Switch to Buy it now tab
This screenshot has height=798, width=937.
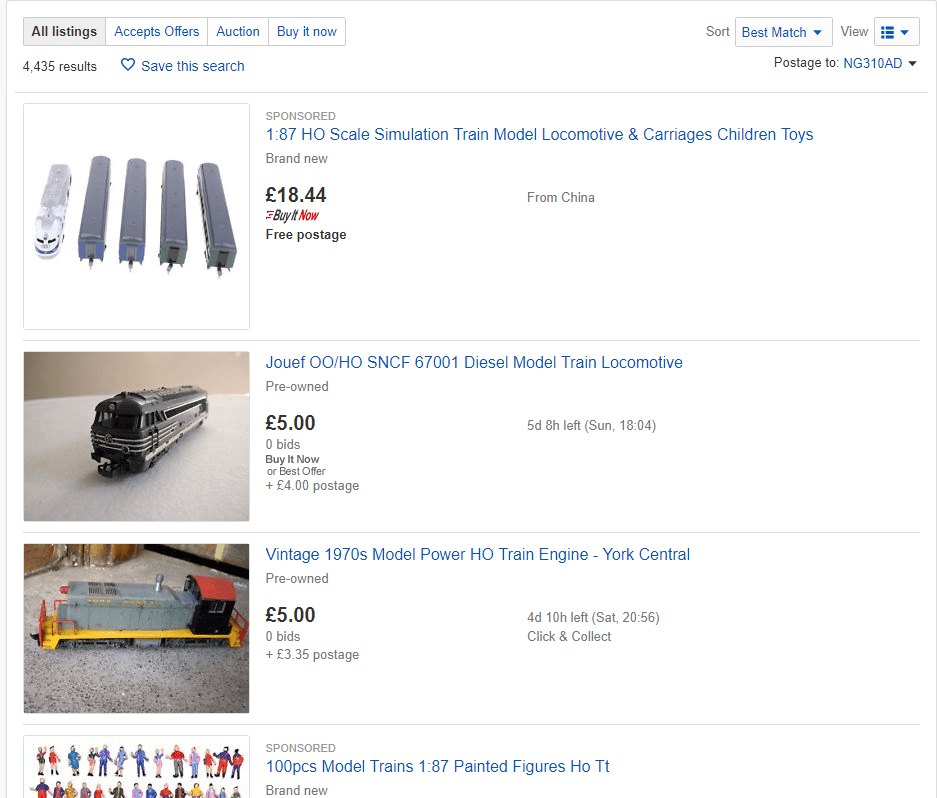click(x=307, y=32)
